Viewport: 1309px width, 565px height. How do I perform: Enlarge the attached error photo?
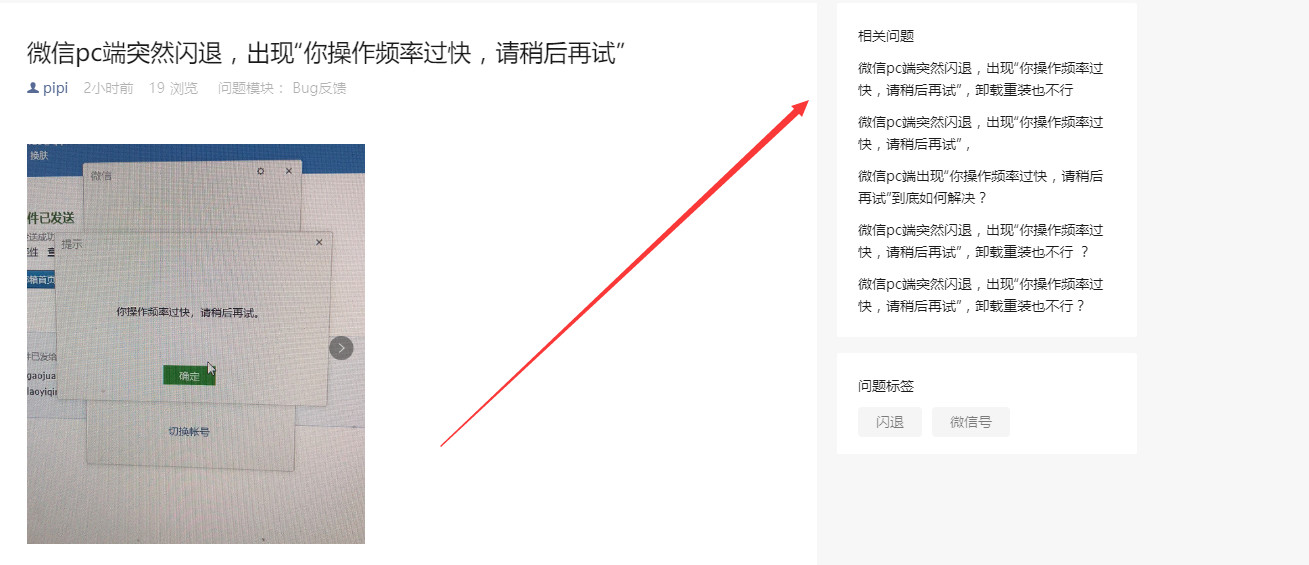pos(196,344)
